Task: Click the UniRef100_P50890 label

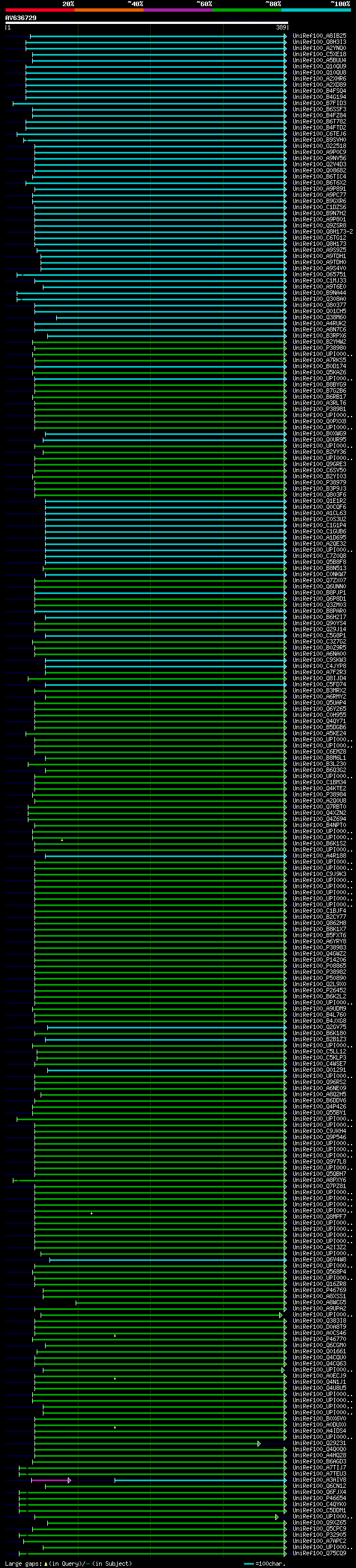Action: 319,979
